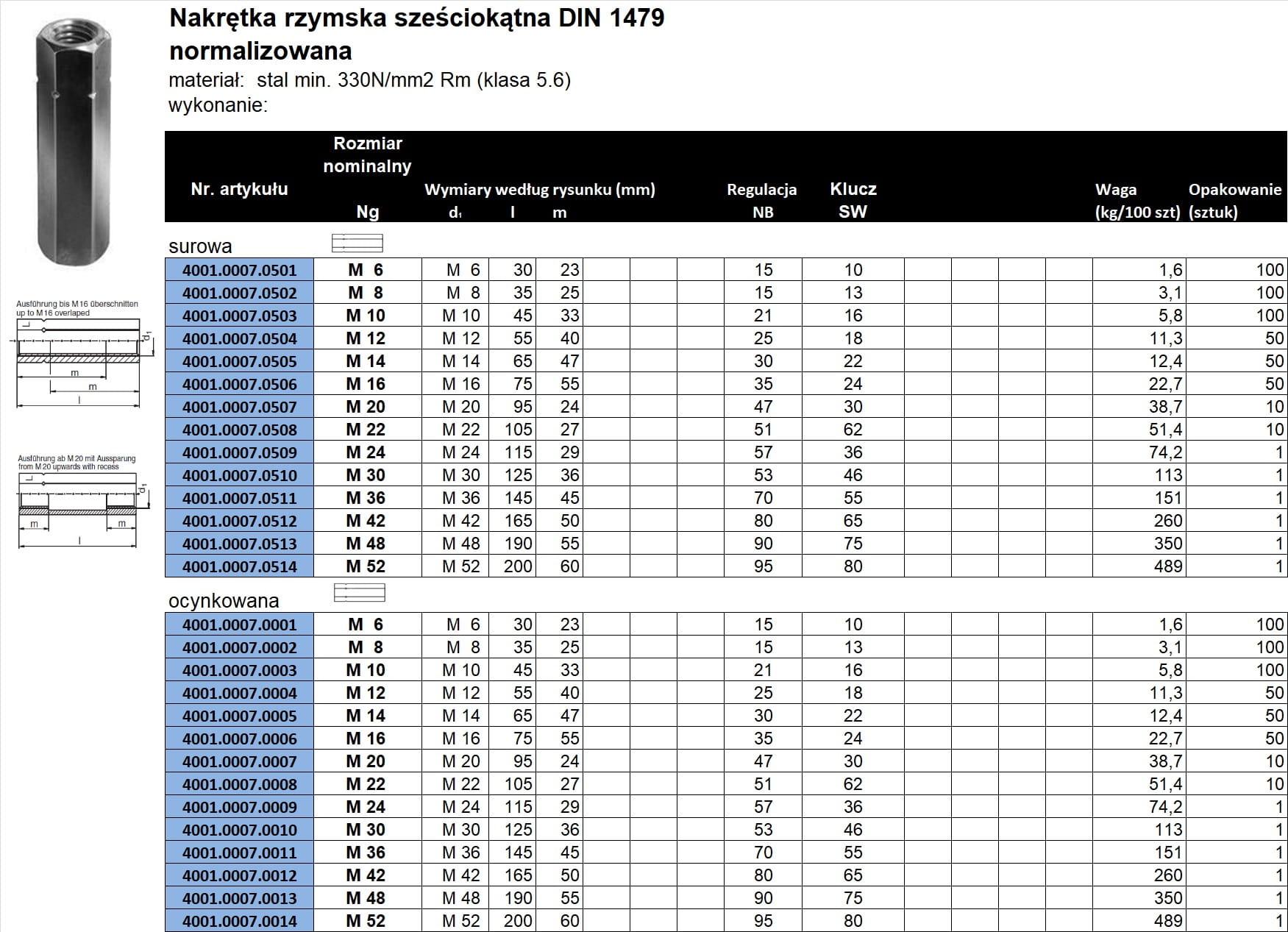Click the 'Nr. artykułu' column header
1288x932 pixels.
coord(239,189)
